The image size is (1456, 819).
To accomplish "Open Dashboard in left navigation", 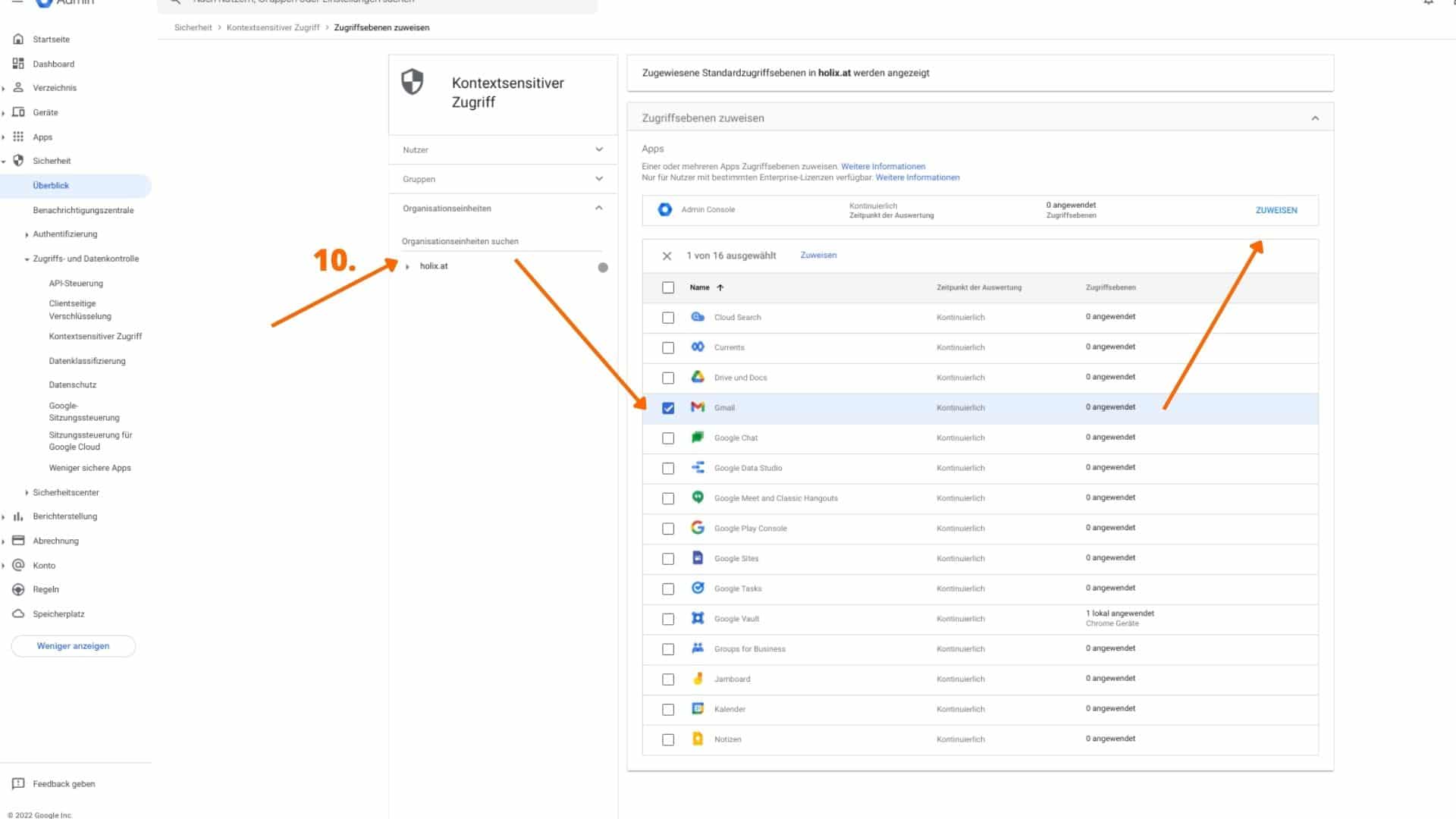I will [x=53, y=64].
